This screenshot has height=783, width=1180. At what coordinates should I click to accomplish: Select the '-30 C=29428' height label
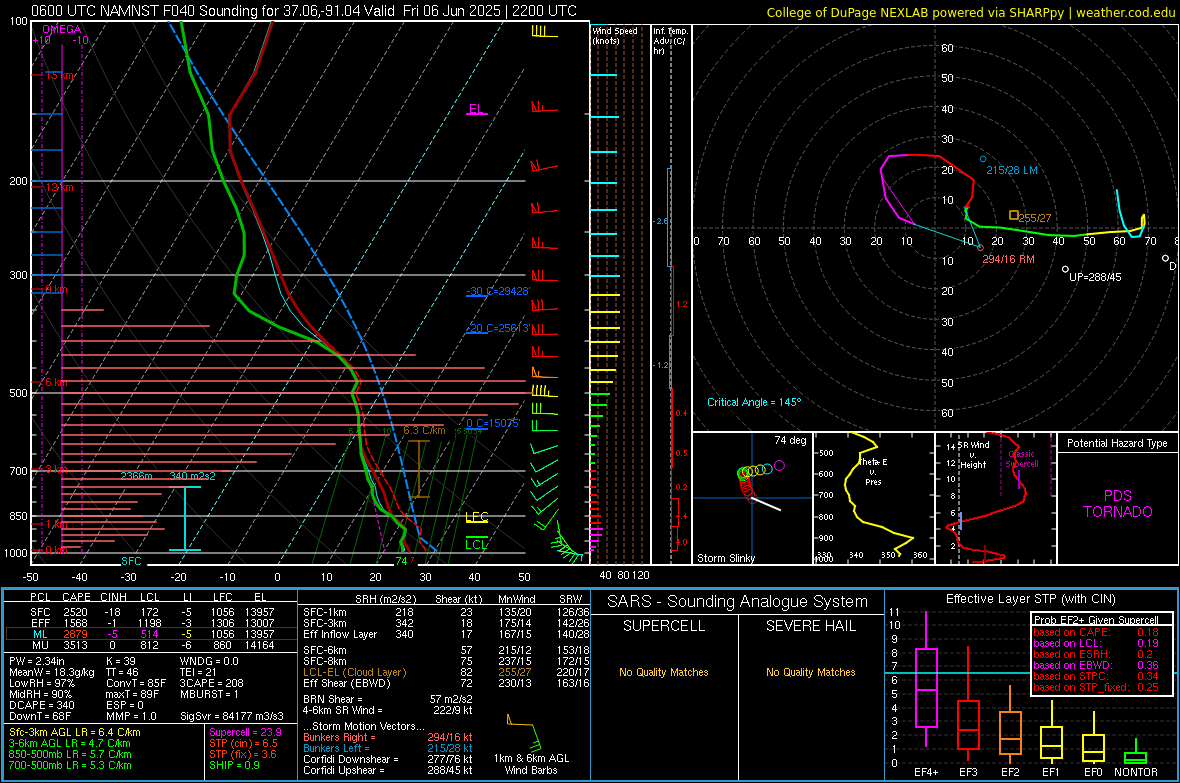[497, 291]
